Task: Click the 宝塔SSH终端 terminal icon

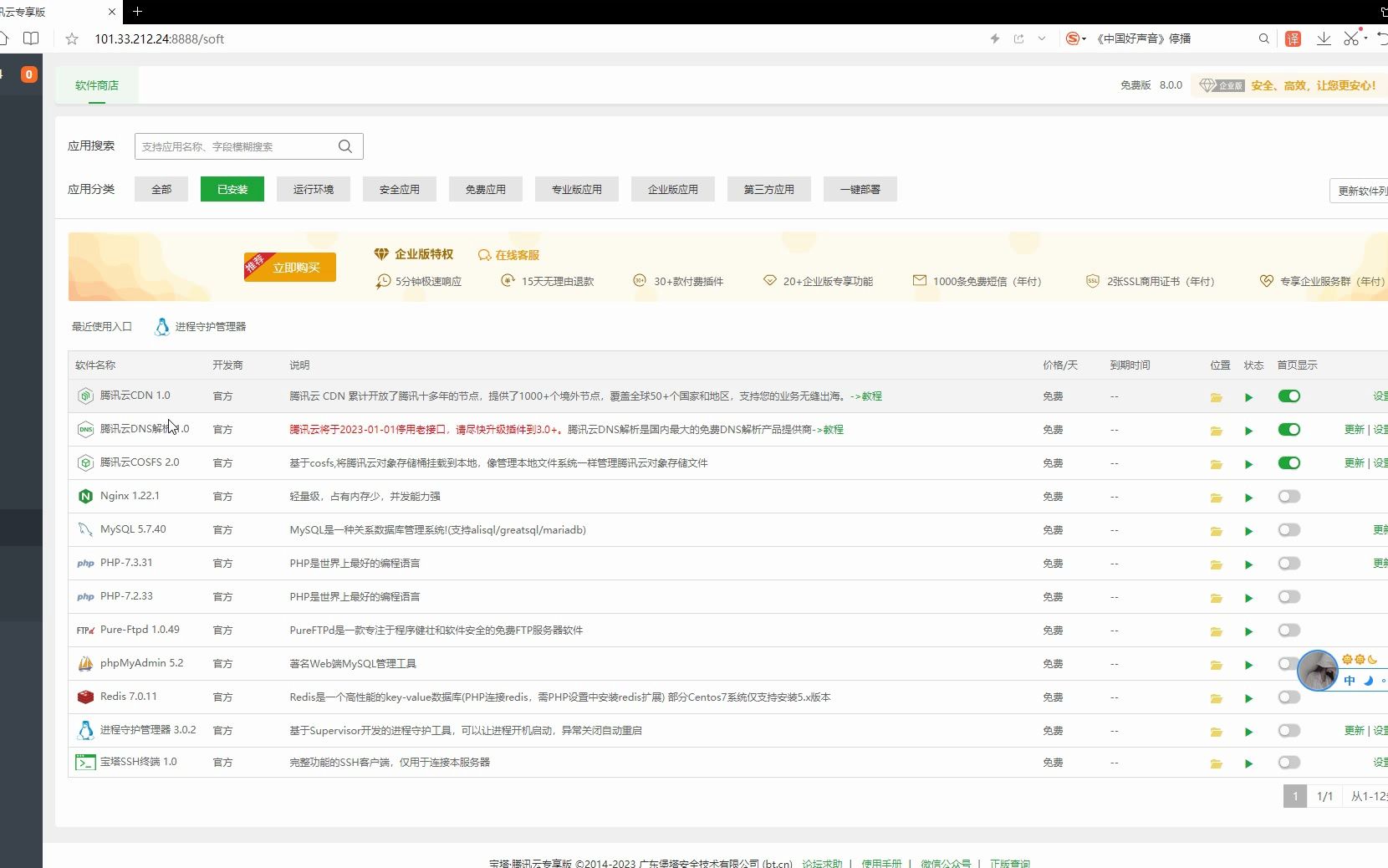Action: coord(85,762)
